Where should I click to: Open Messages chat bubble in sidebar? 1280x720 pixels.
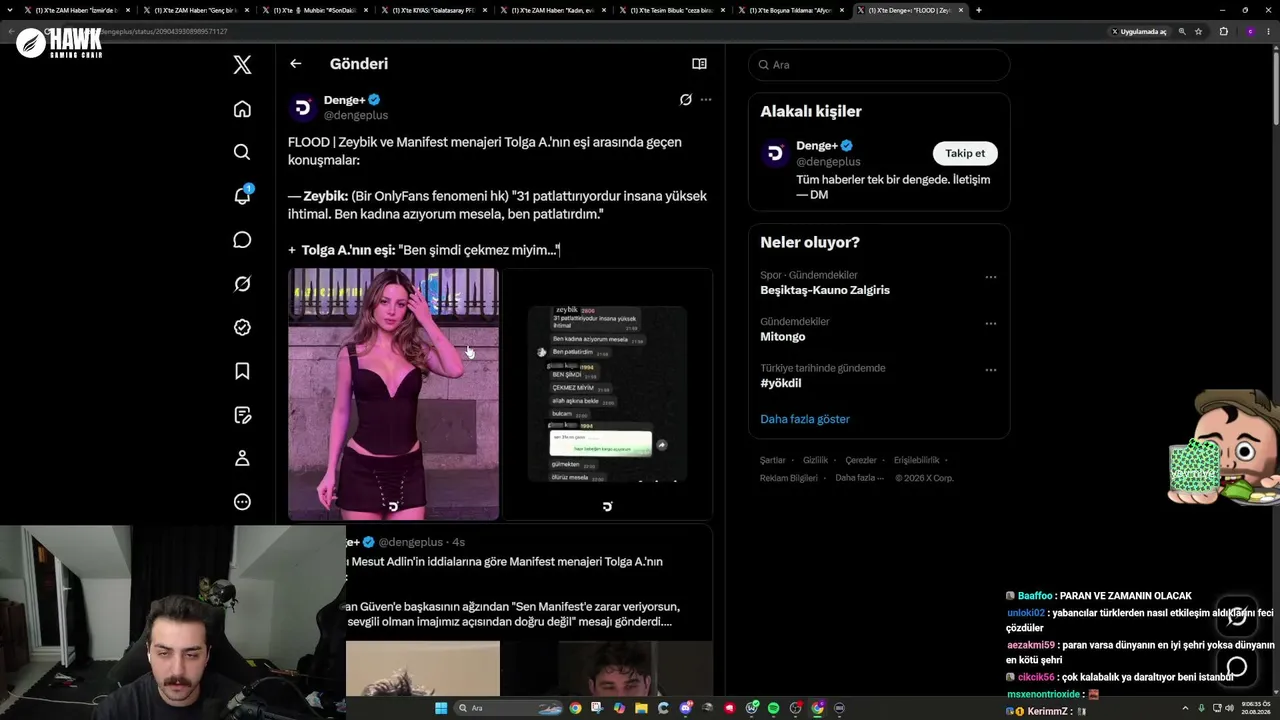pyautogui.click(x=242, y=240)
